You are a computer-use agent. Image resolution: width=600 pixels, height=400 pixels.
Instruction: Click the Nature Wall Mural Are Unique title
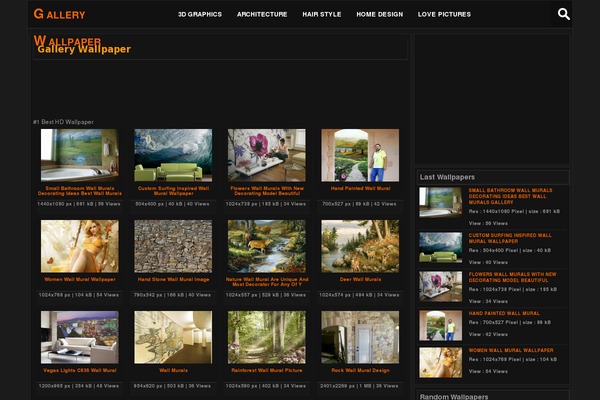coord(267,282)
